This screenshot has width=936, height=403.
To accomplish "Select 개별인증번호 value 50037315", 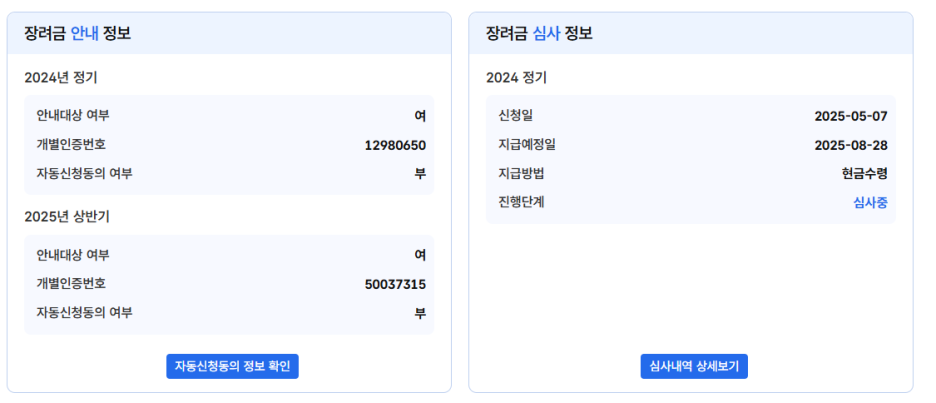I will (x=395, y=284).
